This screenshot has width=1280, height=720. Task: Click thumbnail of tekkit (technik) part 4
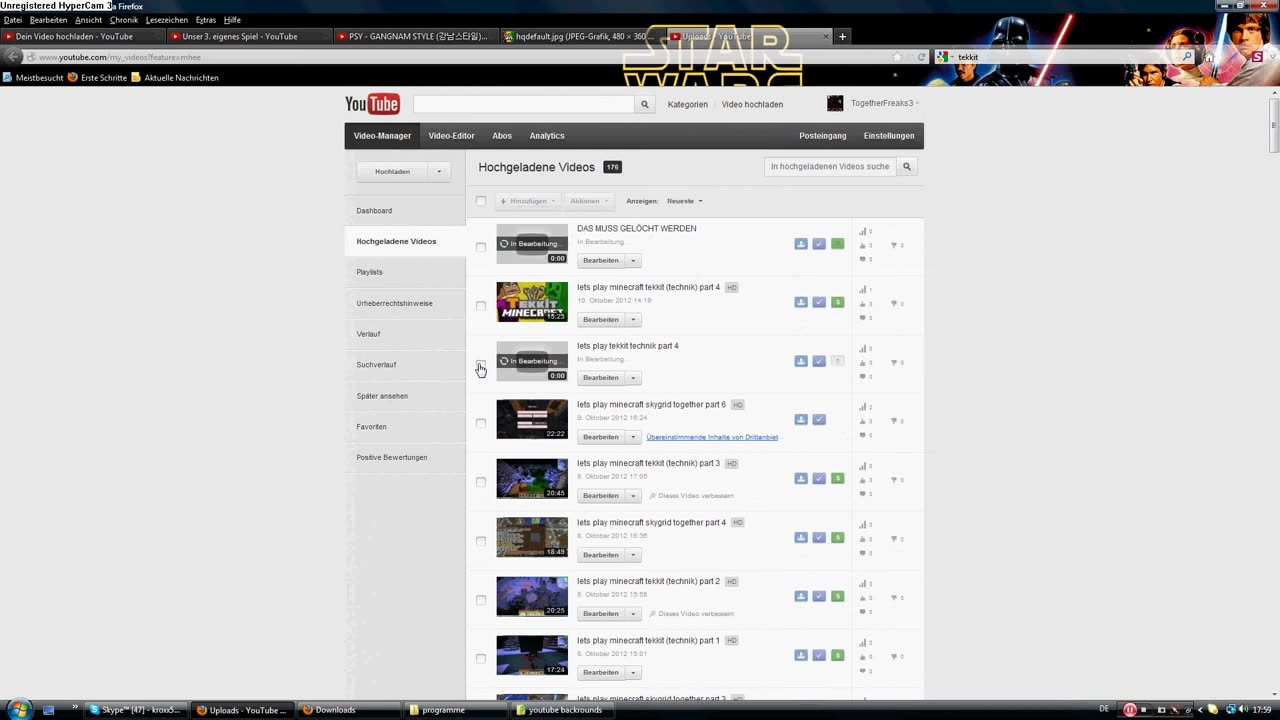click(x=532, y=302)
